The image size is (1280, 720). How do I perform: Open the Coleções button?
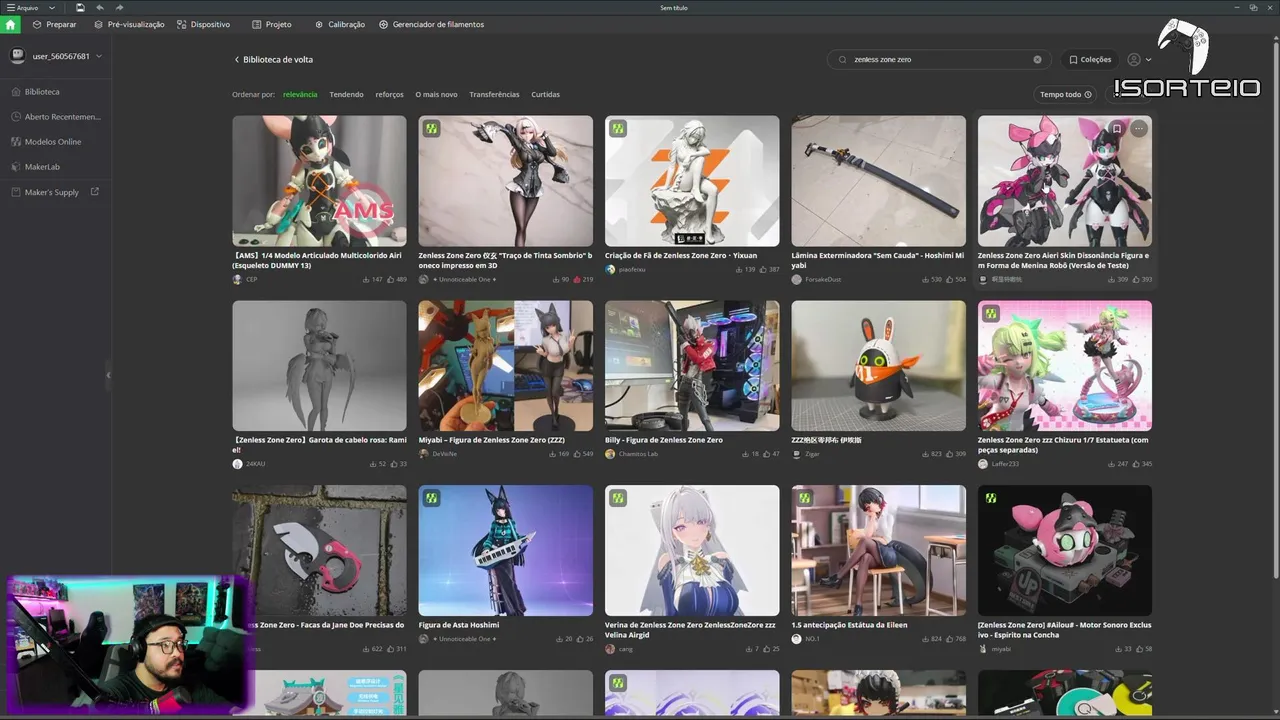coord(1090,60)
